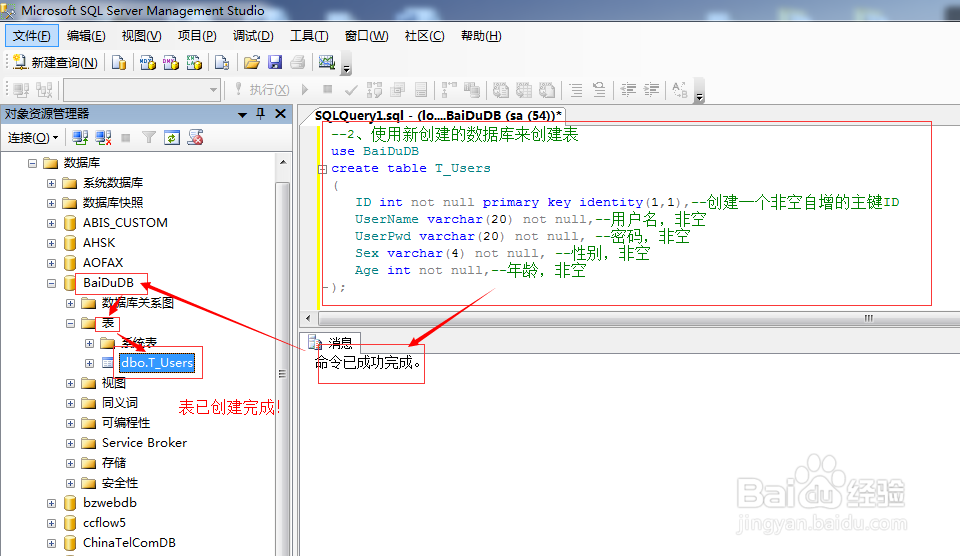Expand the 系统数据库 folder
This screenshot has height=556, width=960.
(x=51, y=184)
